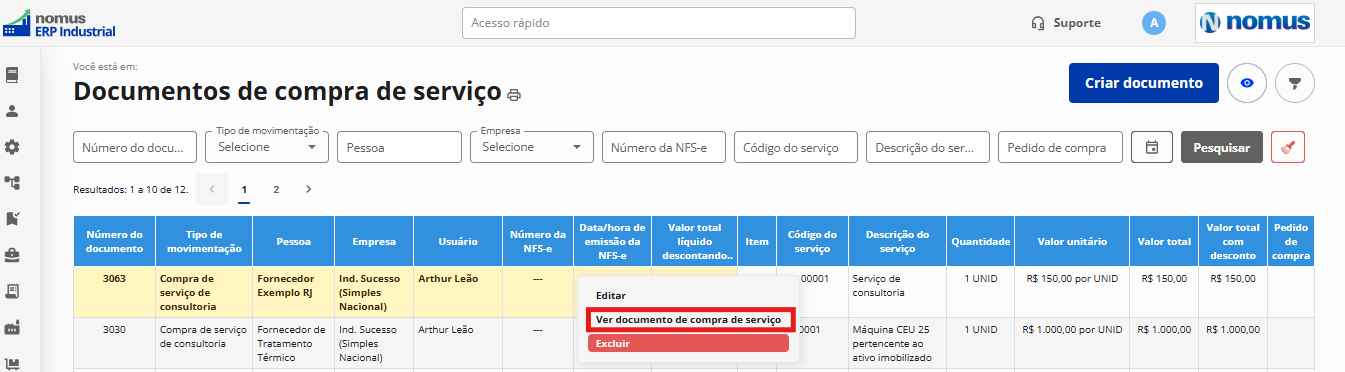The width and height of the screenshot is (1345, 372).
Task: Expand the Empresa dropdown
Action: (532, 147)
